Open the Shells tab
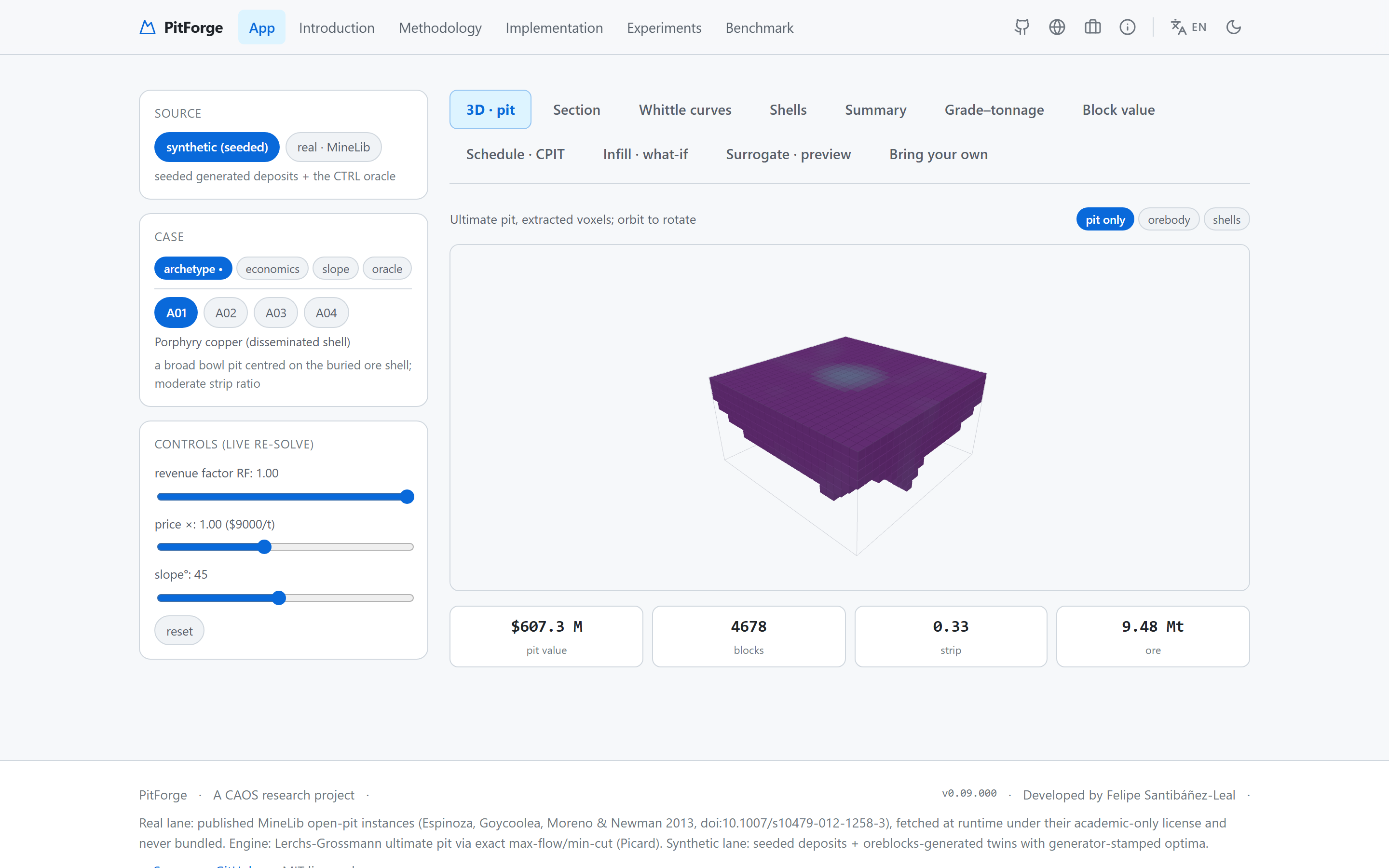The image size is (1389, 868). click(788, 109)
